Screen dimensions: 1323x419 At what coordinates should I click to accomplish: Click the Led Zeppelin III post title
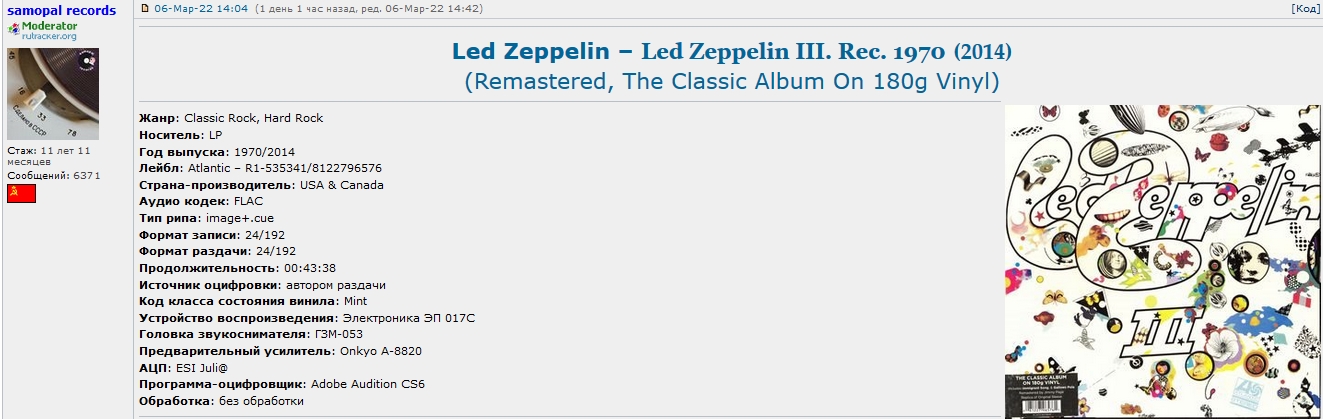pyautogui.click(x=732, y=51)
